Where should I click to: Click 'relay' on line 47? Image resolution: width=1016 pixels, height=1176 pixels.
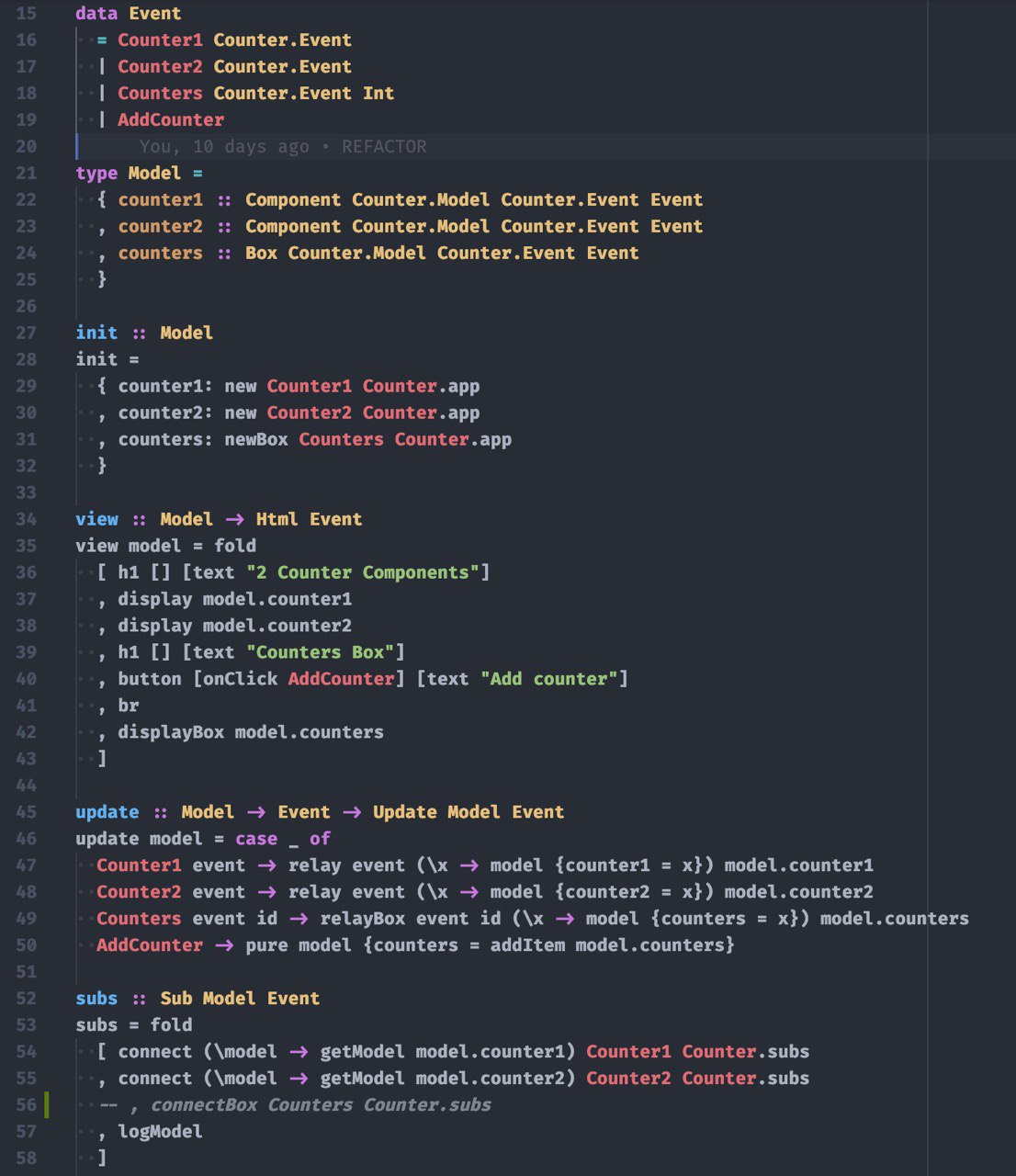[315, 866]
